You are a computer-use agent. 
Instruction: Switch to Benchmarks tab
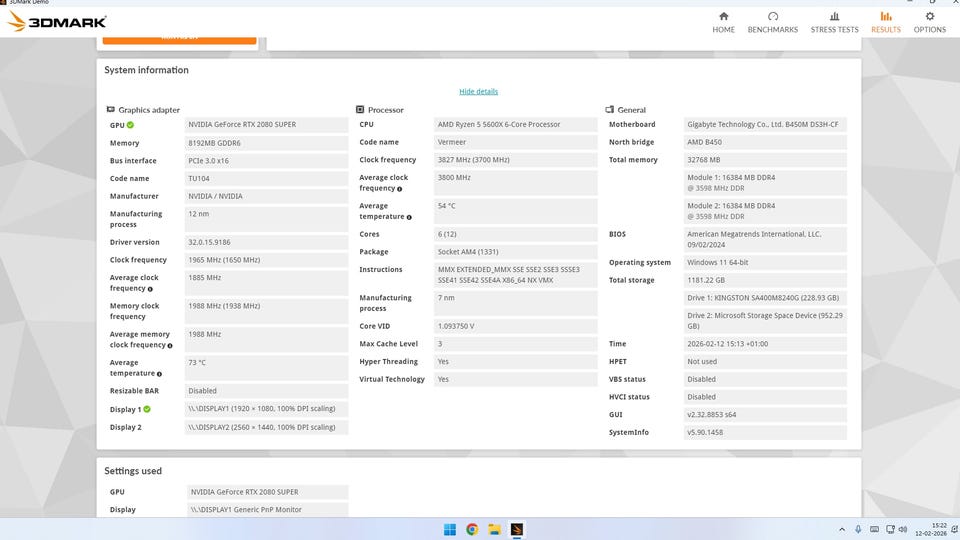773,22
